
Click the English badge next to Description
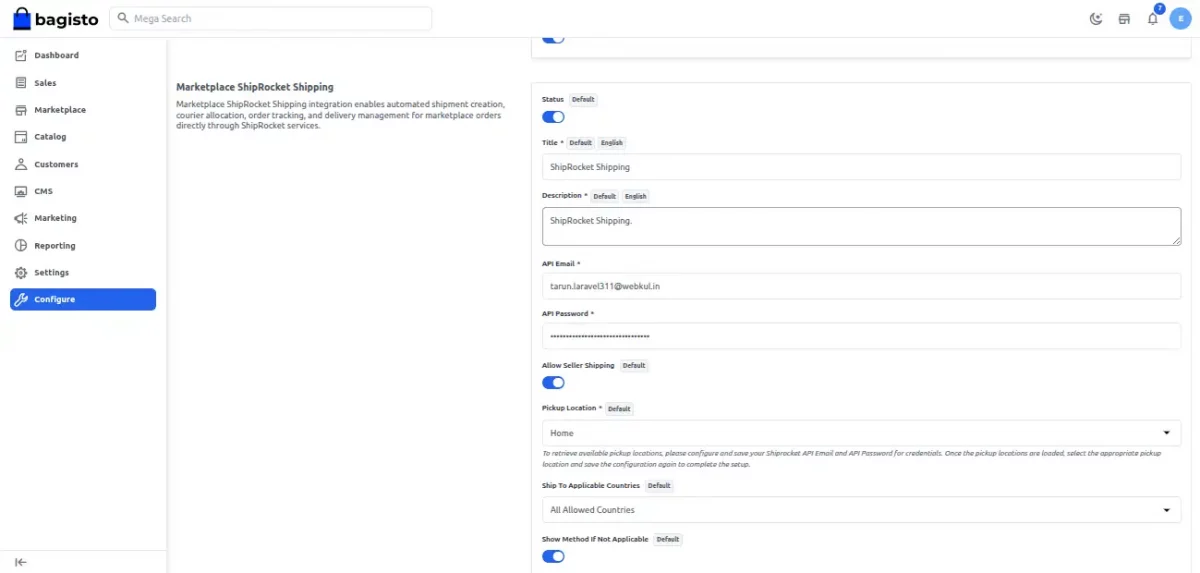[636, 196]
